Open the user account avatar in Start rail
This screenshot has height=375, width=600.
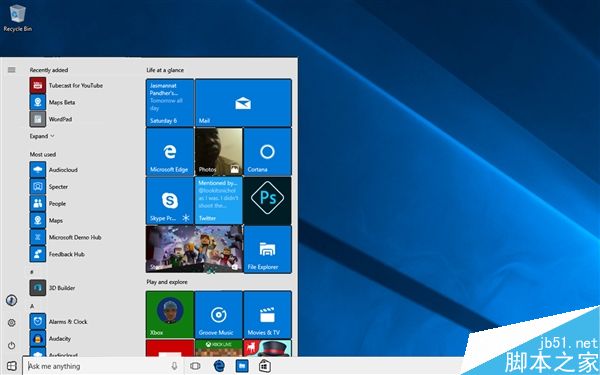pyautogui.click(x=11, y=300)
